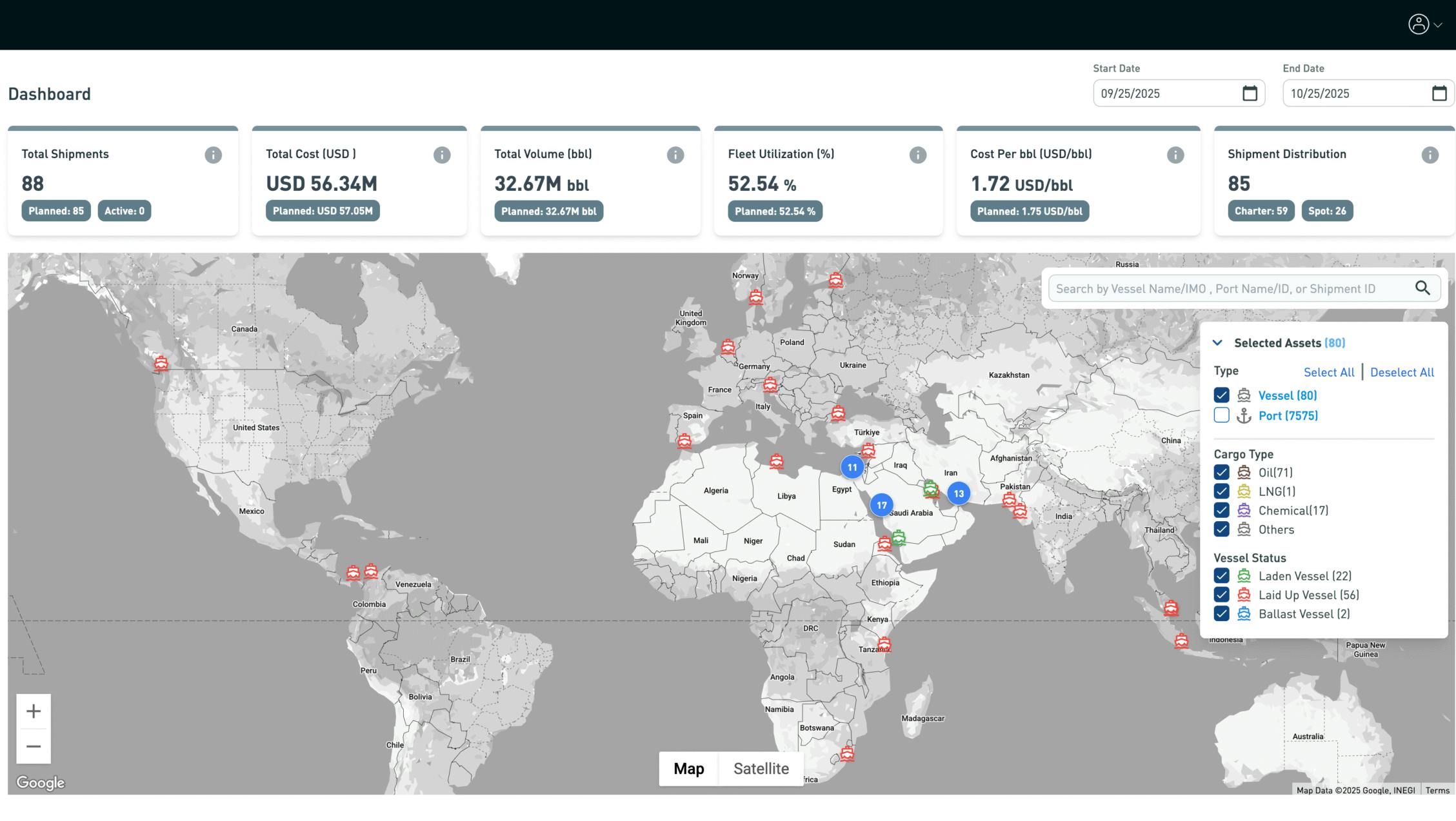The image size is (1456, 821).
Task: Open the End Date date picker
Action: click(x=1439, y=93)
